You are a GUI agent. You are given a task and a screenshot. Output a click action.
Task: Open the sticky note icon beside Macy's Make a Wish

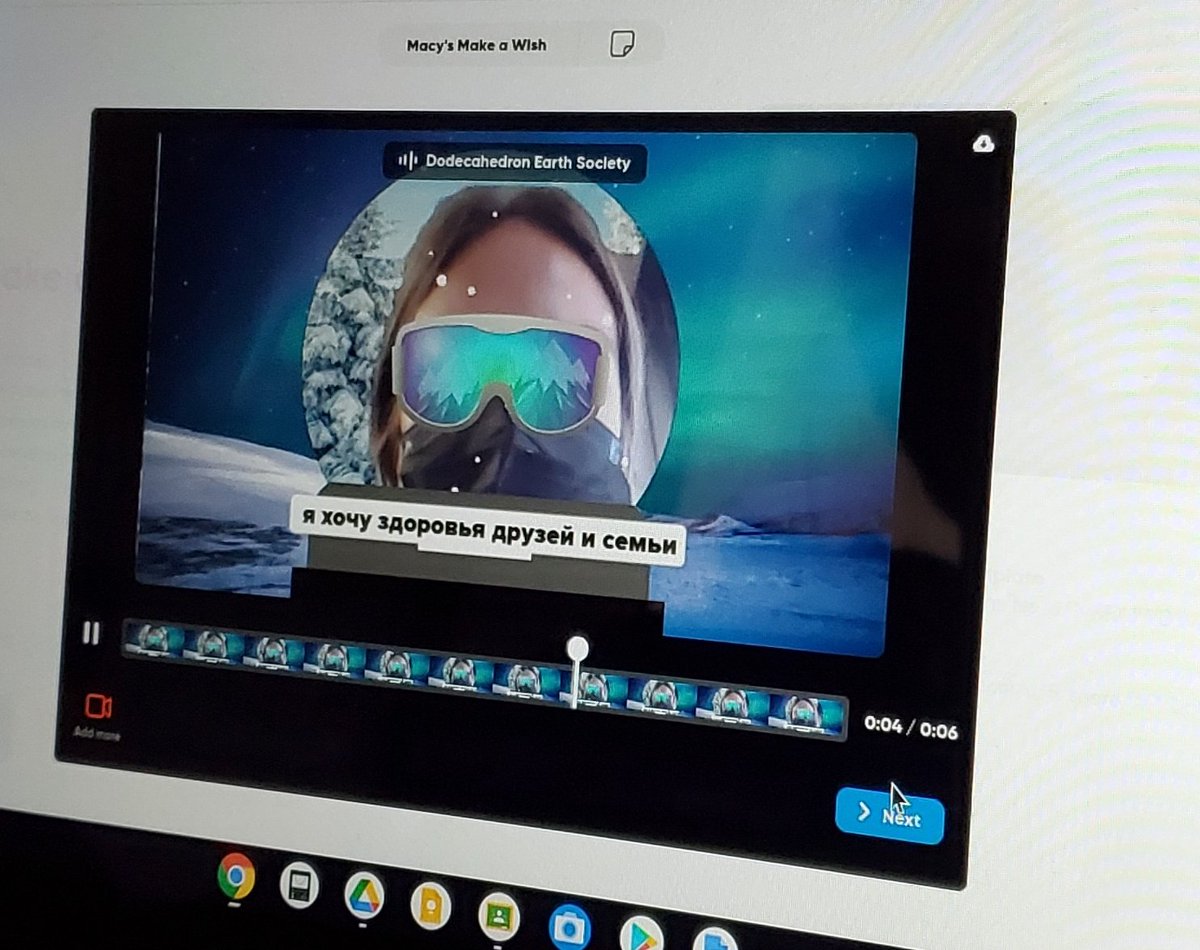621,44
